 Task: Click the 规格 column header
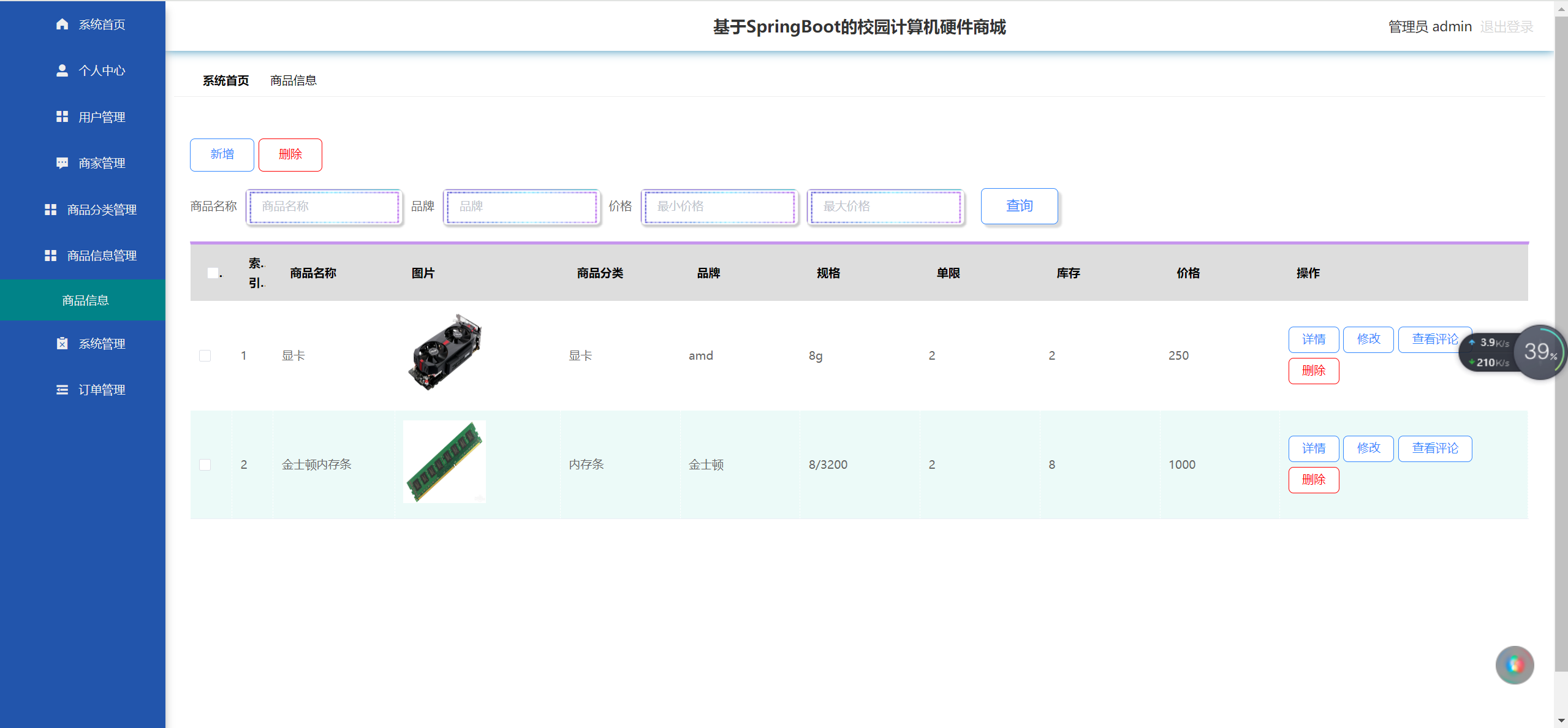[x=828, y=273]
